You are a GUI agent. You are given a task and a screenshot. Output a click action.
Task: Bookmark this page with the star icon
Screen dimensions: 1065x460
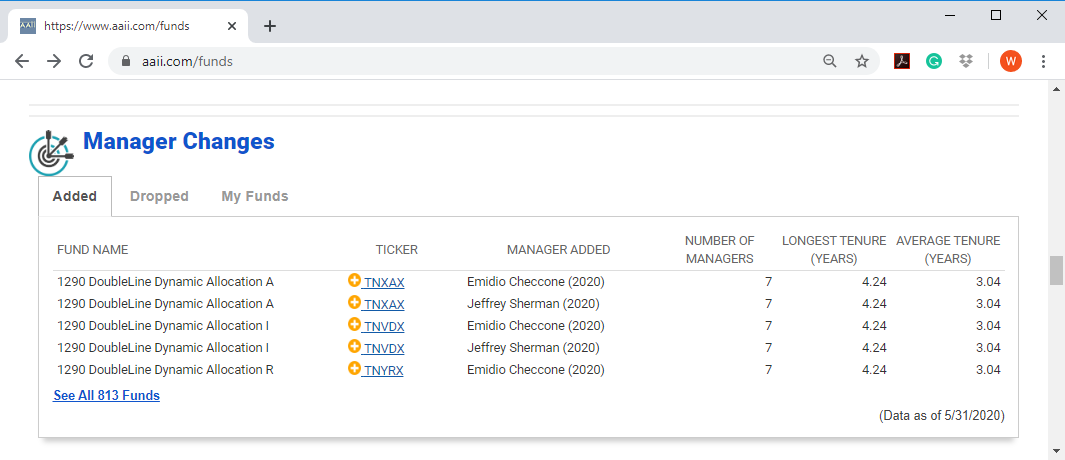(x=861, y=61)
